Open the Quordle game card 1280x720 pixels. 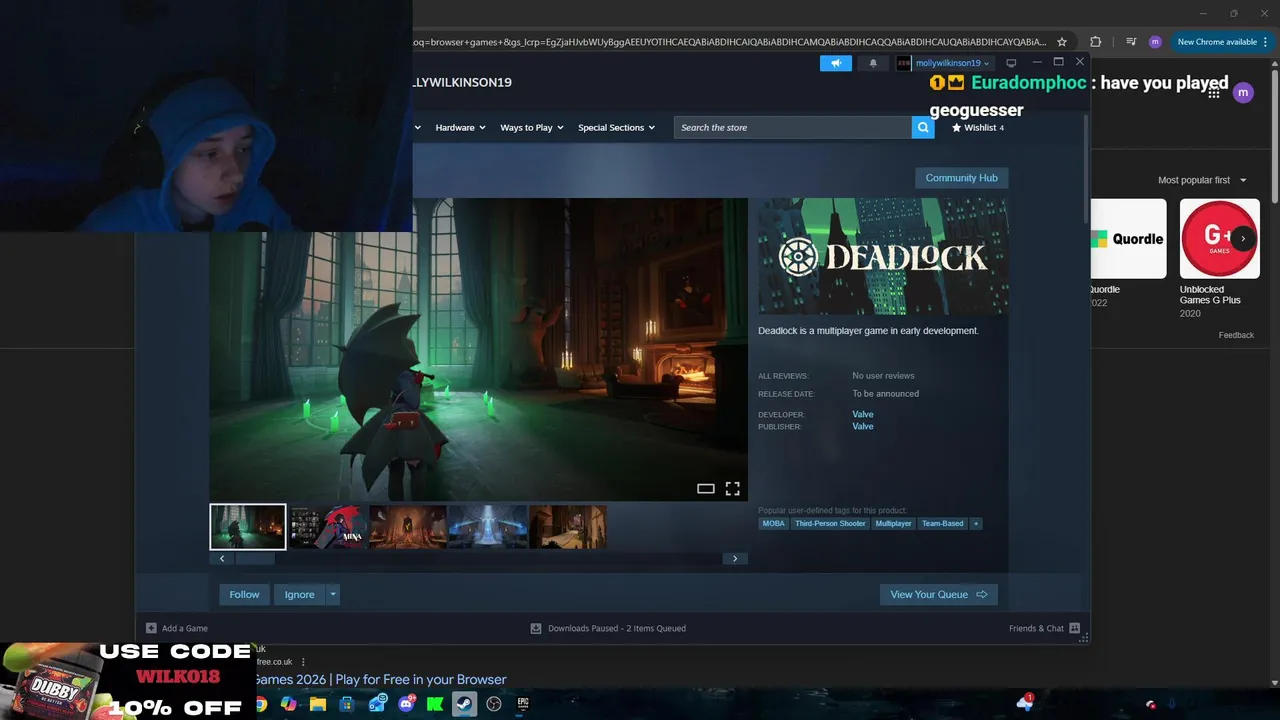(1128, 253)
